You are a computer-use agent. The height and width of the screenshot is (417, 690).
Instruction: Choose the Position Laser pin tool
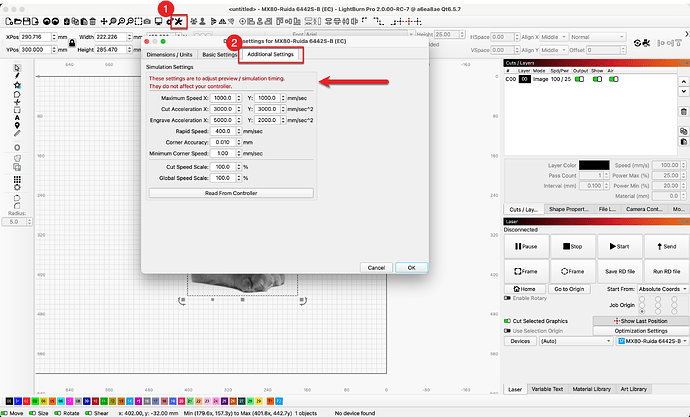point(17,126)
